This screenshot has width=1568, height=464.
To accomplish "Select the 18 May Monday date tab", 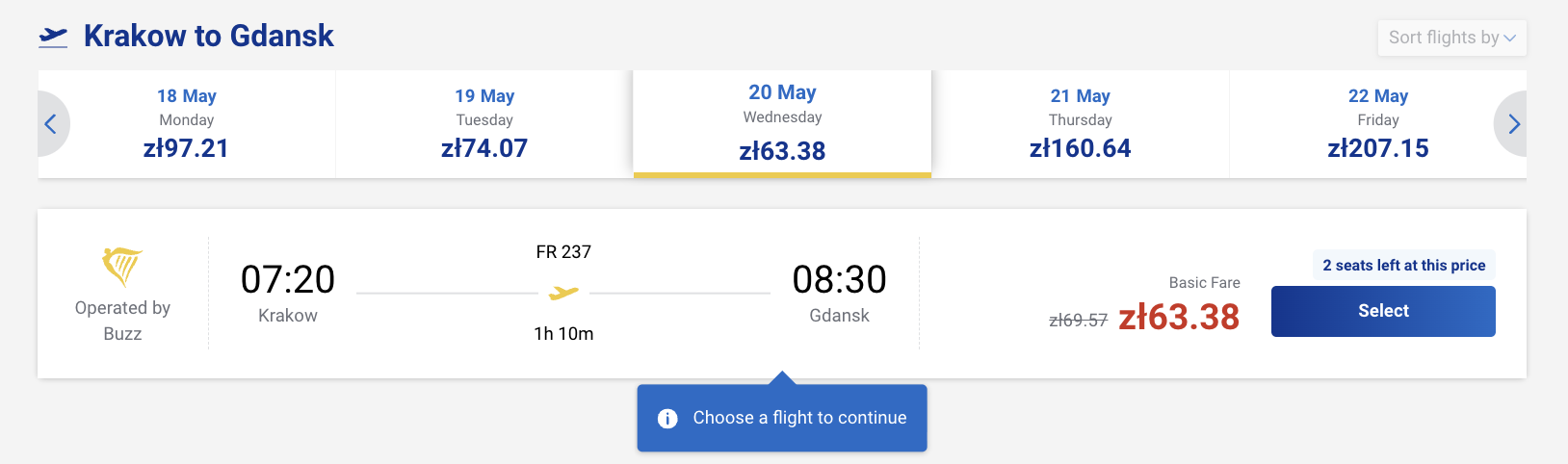I will tap(187, 123).
